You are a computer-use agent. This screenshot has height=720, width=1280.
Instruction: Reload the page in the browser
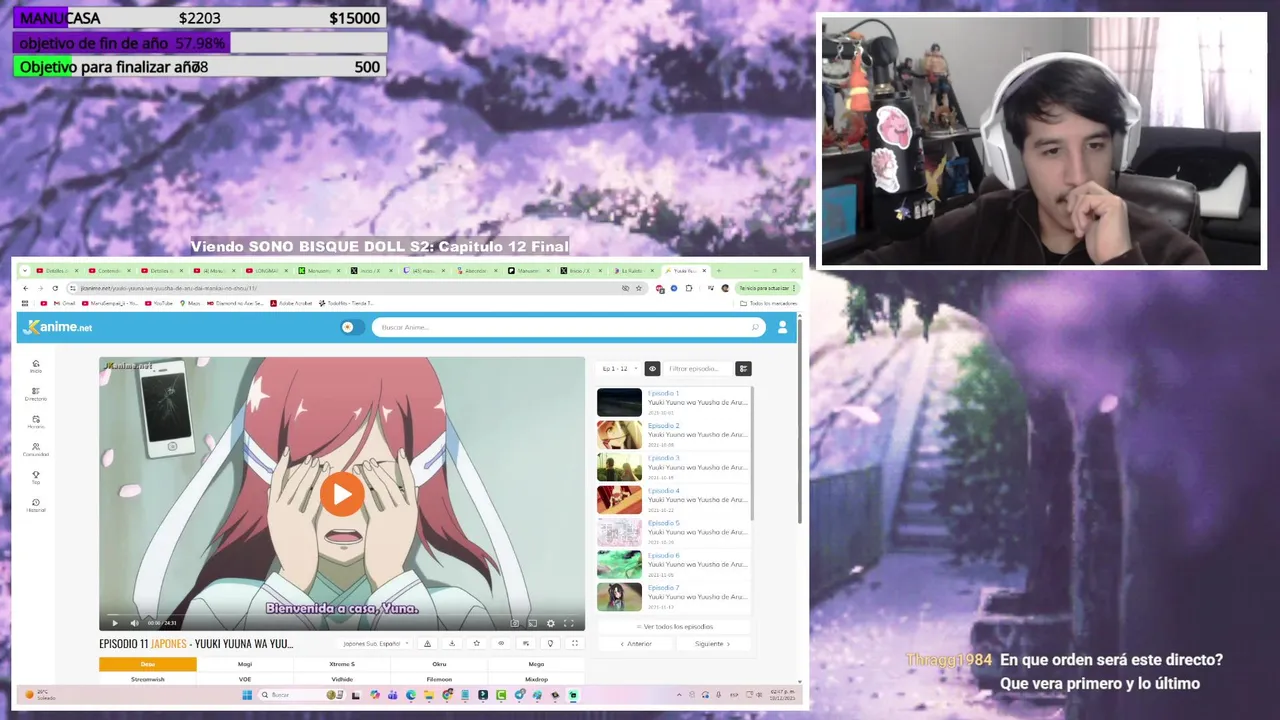(55, 288)
